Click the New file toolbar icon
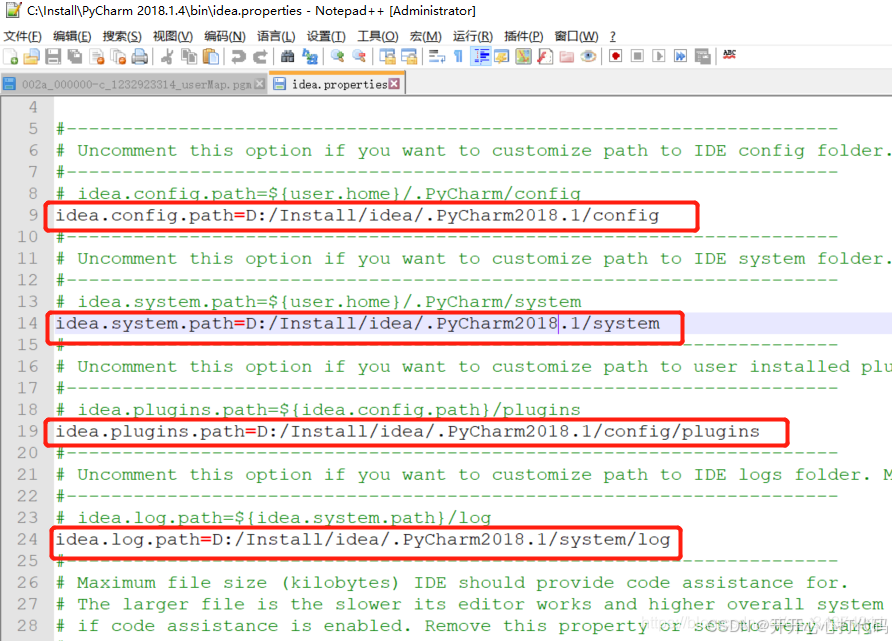Viewport: 892px width, 641px height. coord(11,56)
